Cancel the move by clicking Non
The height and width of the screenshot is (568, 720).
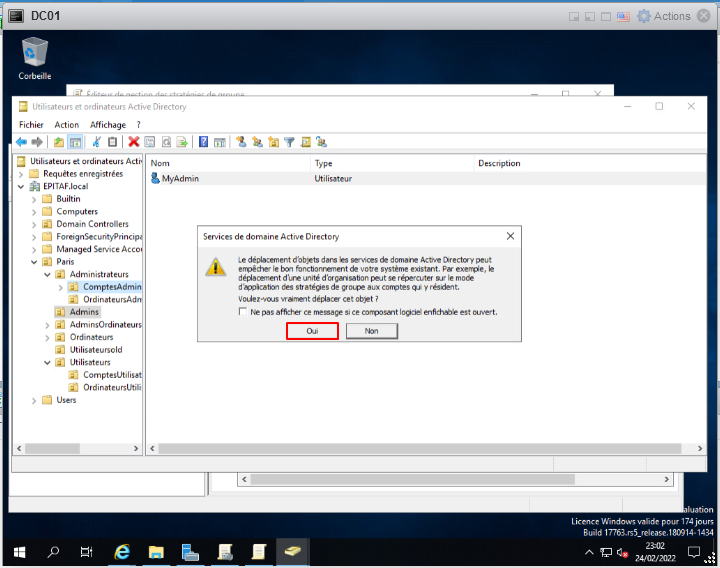(x=371, y=331)
